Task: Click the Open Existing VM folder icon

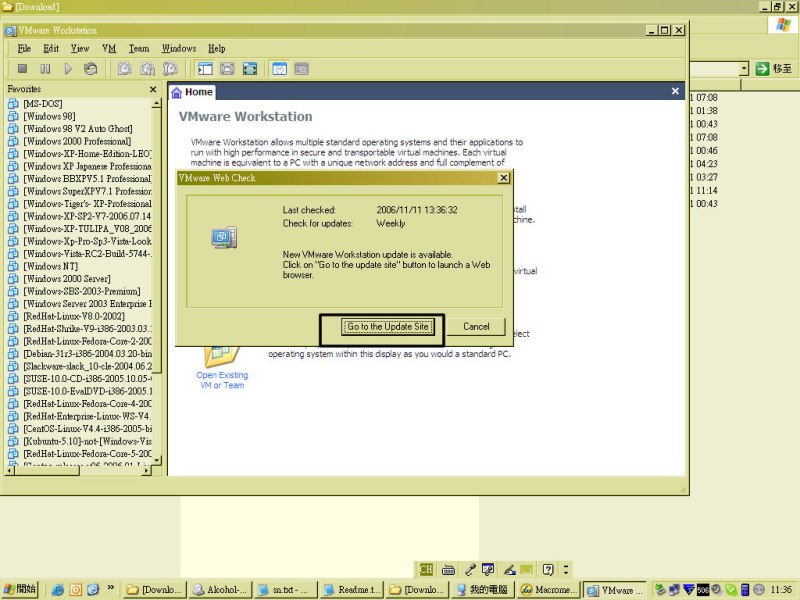Action: [221, 356]
